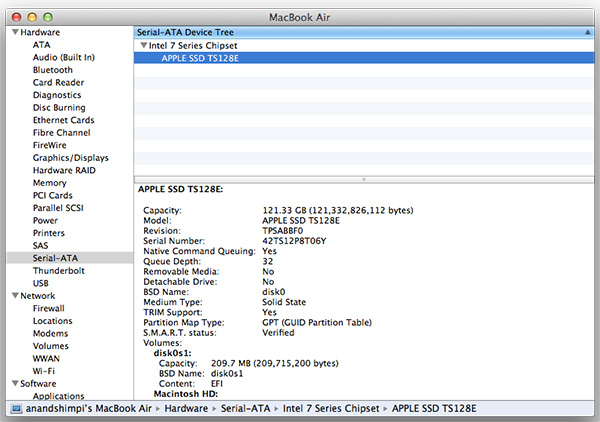Select the APPLE SSD TS128E device row
This screenshot has width=600, height=422.
click(364, 58)
